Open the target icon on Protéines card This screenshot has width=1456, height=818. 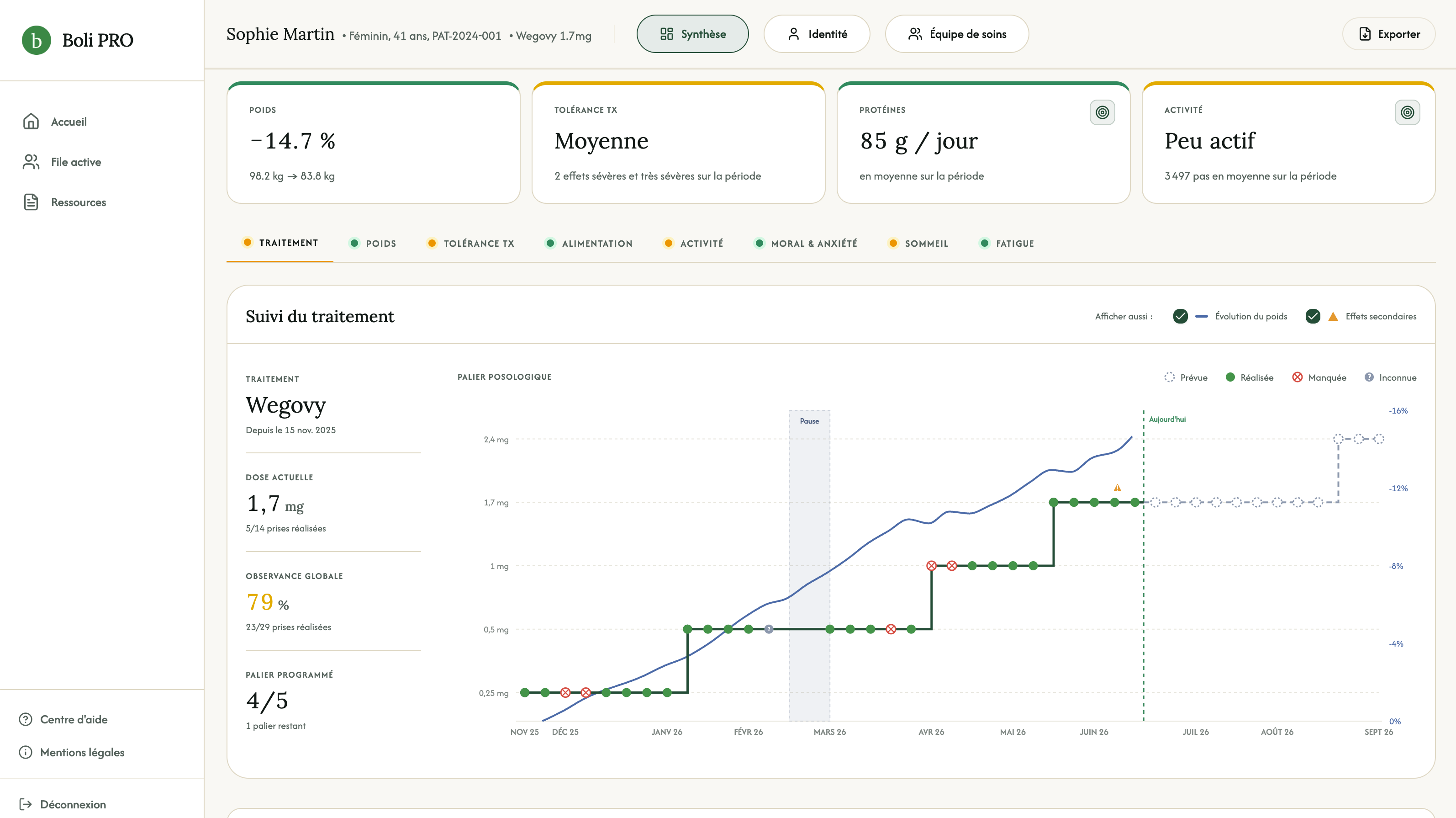(1102, 112)
